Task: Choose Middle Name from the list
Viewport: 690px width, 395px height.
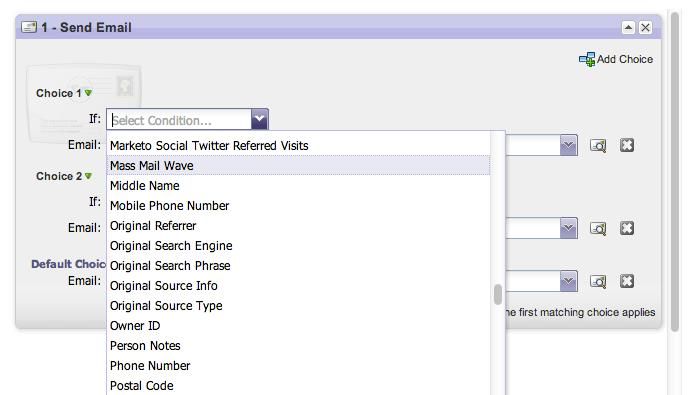Action: coord(298,186)
